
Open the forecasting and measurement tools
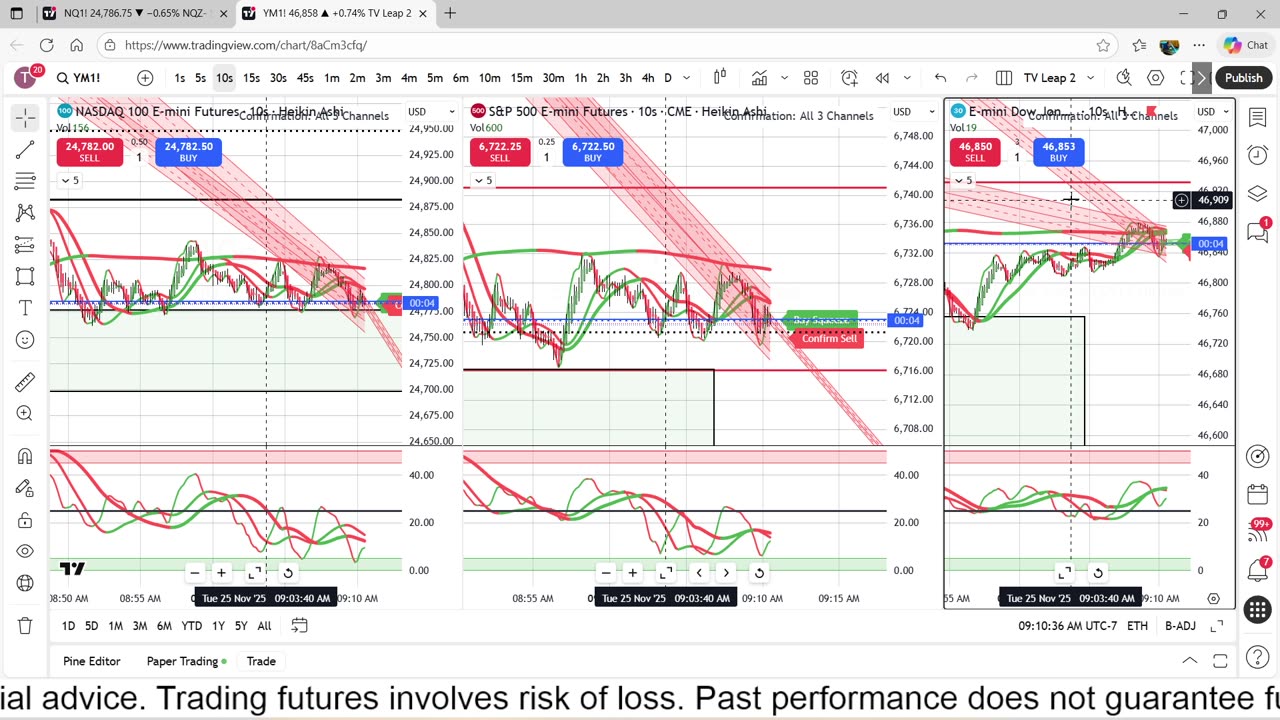(x=25, y=245)
